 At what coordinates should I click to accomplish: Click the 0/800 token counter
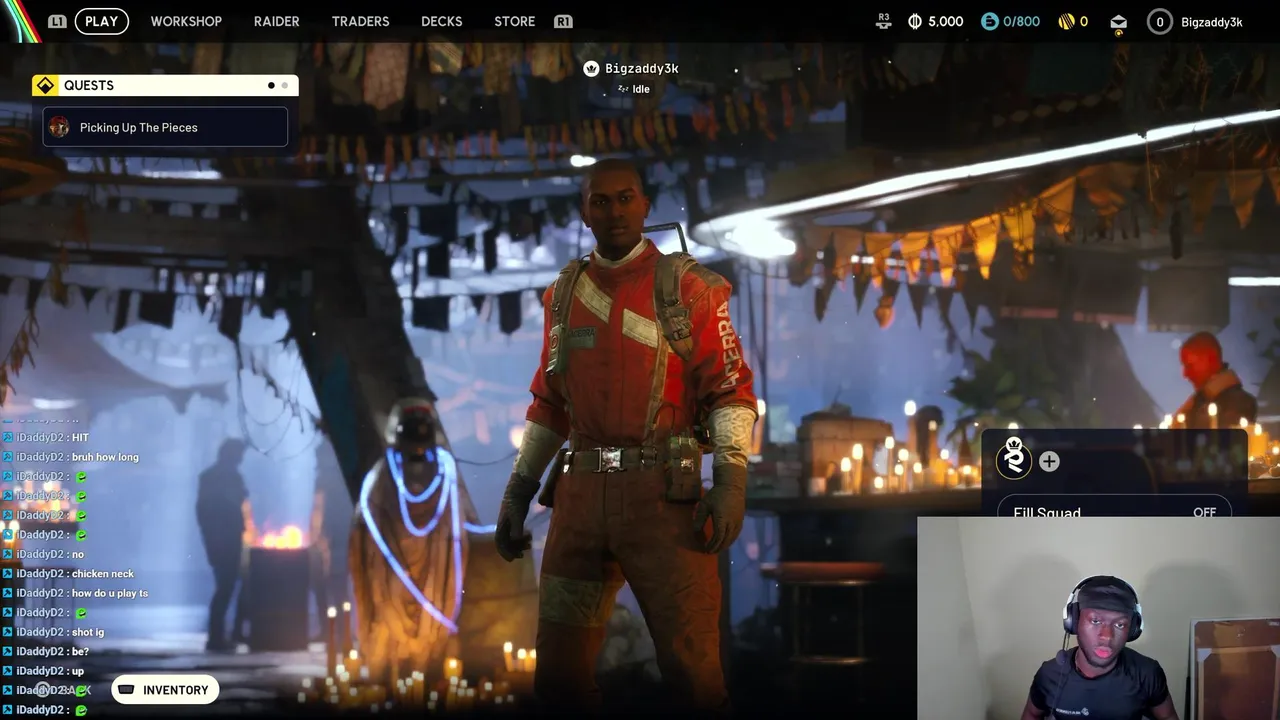[x=1021, y=21]
